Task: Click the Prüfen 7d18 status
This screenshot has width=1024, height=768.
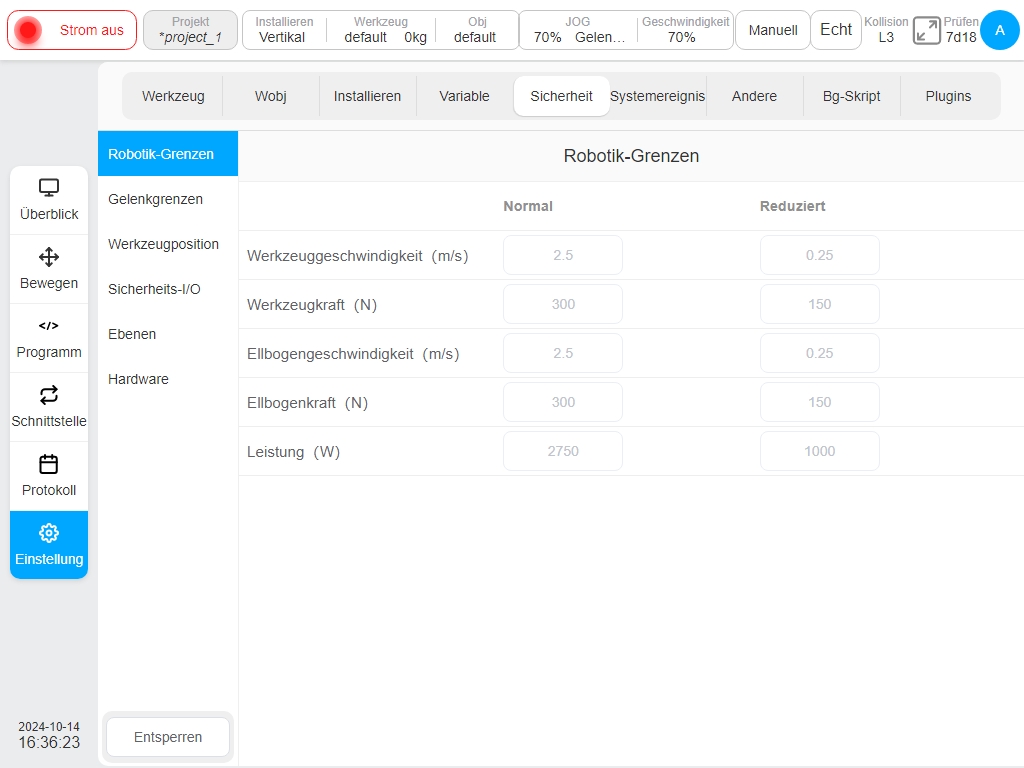Action: coord(961,30)
